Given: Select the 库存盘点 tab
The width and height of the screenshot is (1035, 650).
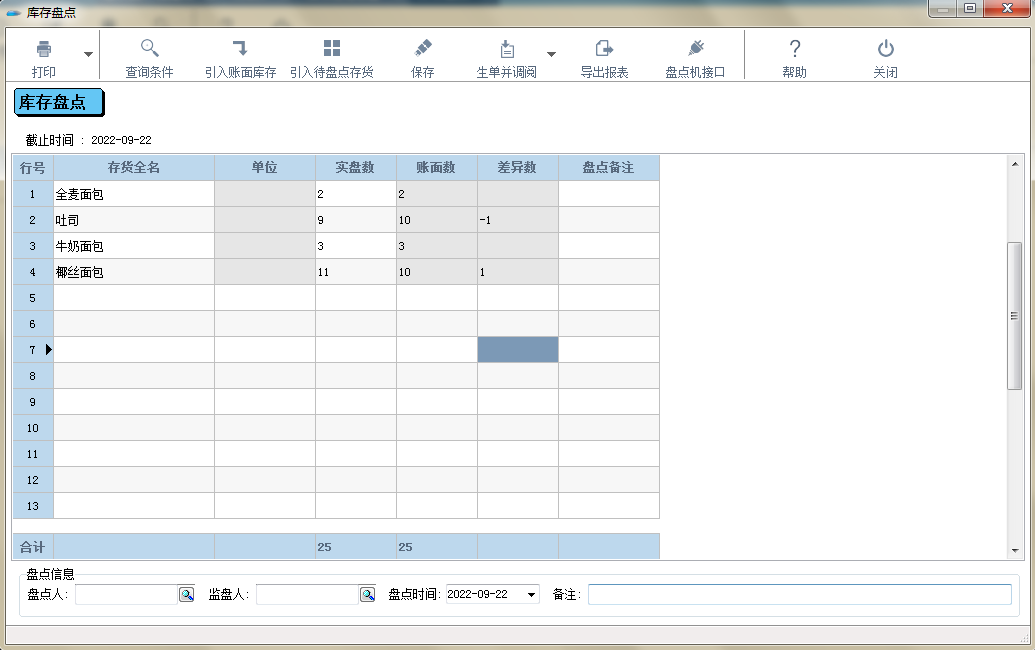Looking at the screenshot, I should [x=58, y=102].
